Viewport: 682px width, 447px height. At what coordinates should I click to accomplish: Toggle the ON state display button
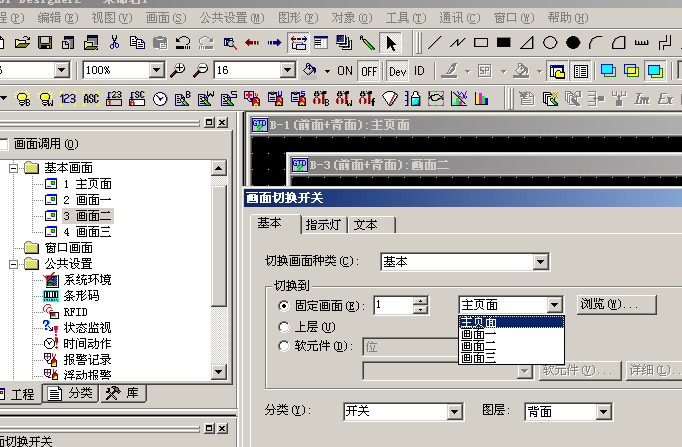pos(344,71)
